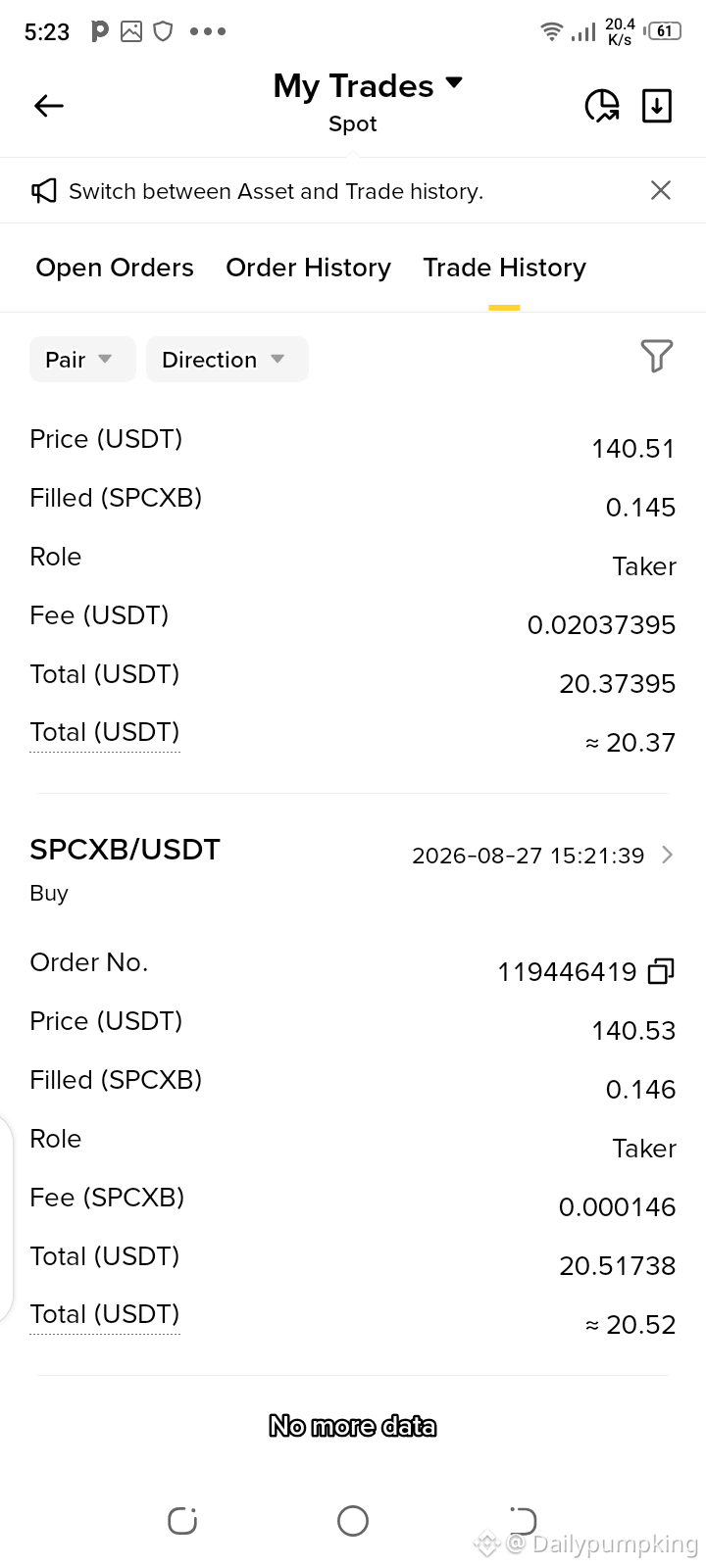Tap the export download icon
This screenshot has width=706, height=1568.
657,106
